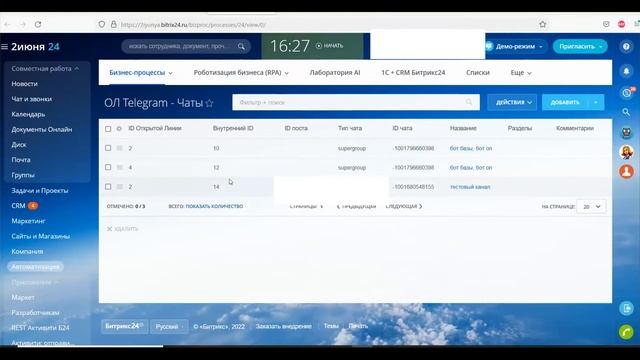Open the notifications bell icon

626,71
